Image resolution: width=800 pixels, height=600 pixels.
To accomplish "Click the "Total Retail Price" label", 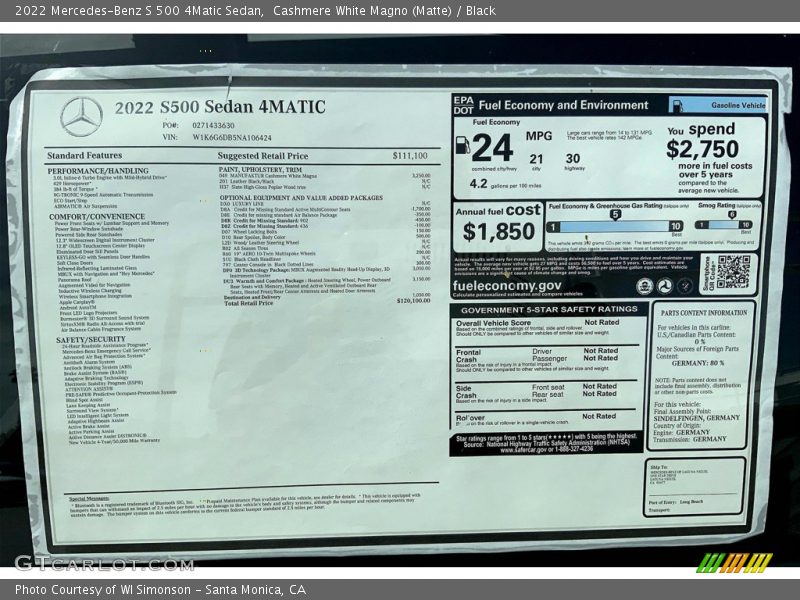I will point(248,303).
